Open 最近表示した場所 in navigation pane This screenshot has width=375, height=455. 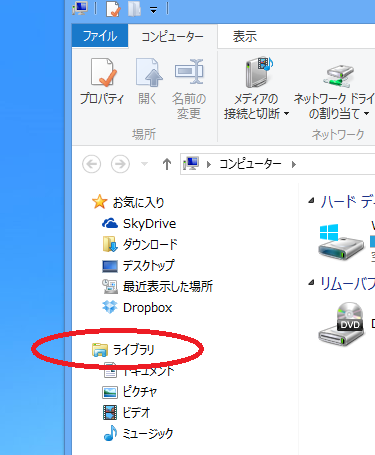click(x=168, y=286)
